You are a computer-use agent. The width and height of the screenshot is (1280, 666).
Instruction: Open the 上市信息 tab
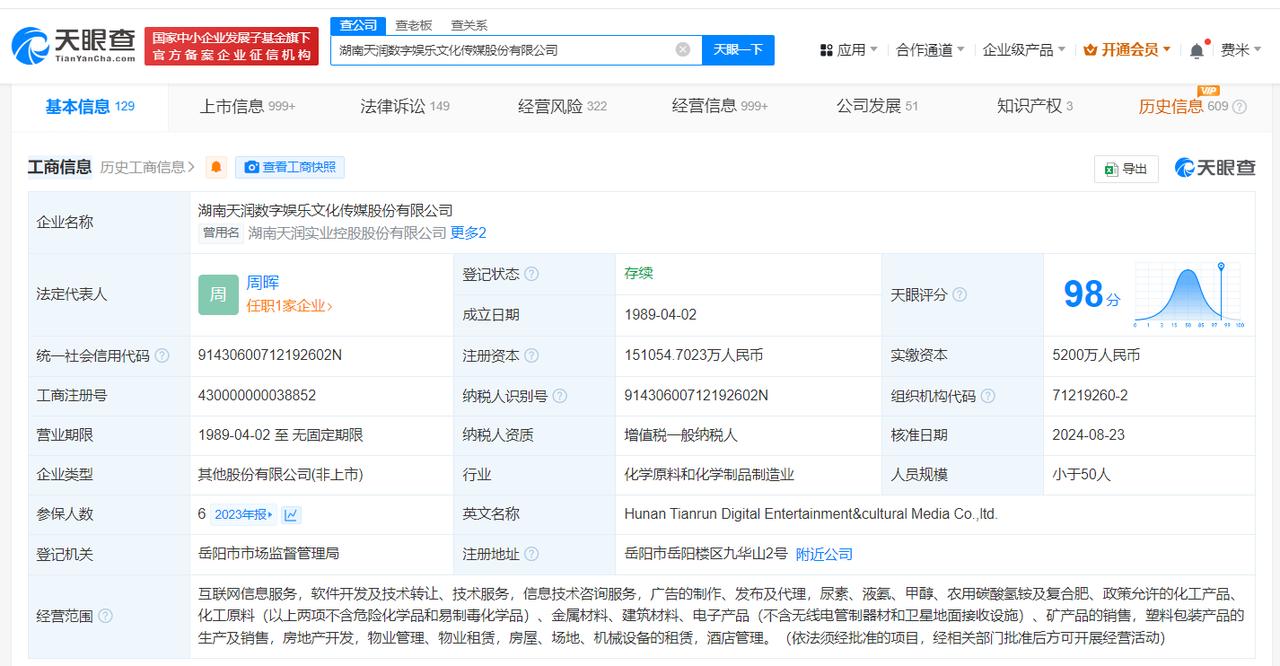[247, 106]
